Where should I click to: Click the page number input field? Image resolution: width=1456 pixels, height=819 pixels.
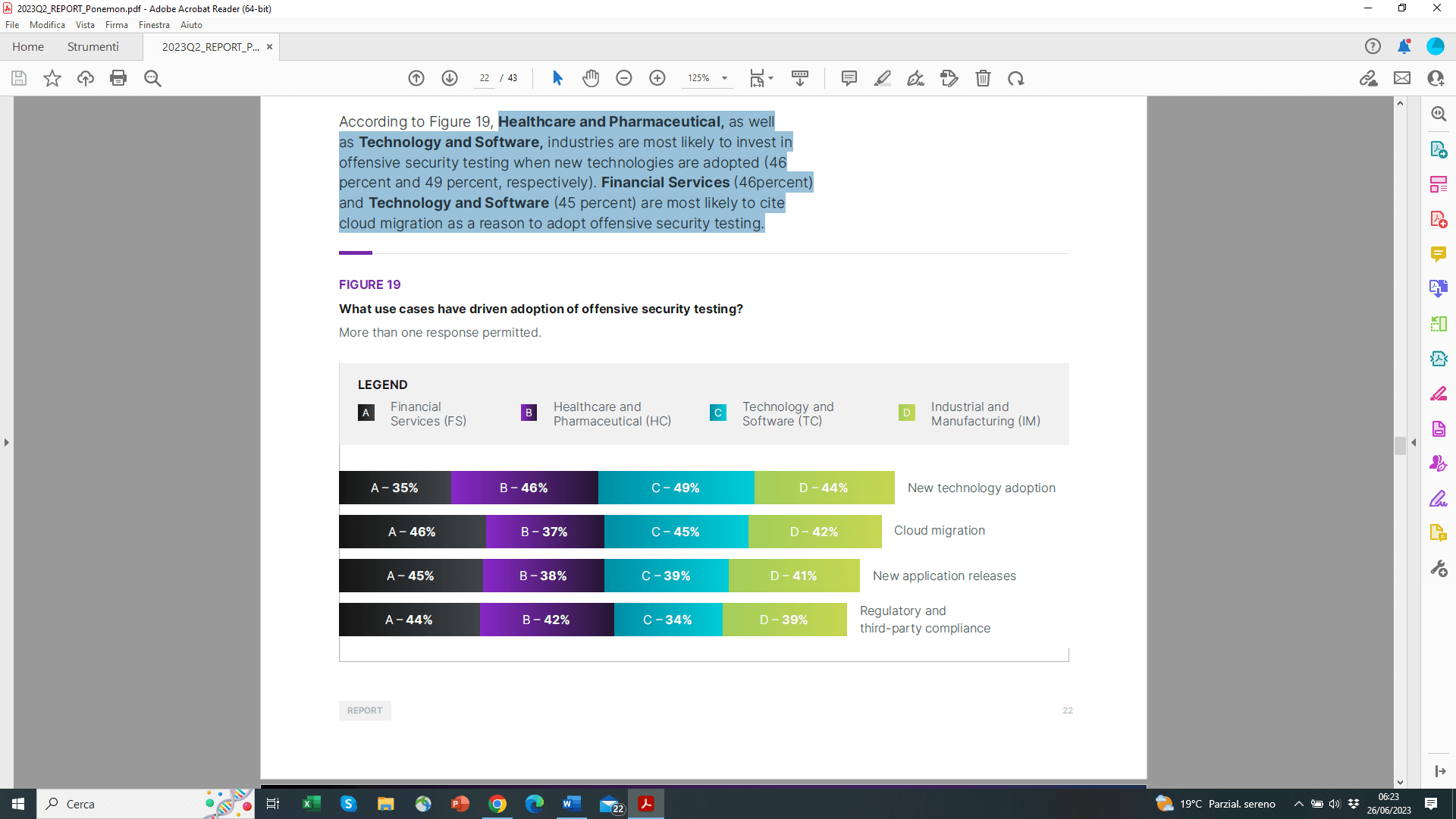coord(485,78)
